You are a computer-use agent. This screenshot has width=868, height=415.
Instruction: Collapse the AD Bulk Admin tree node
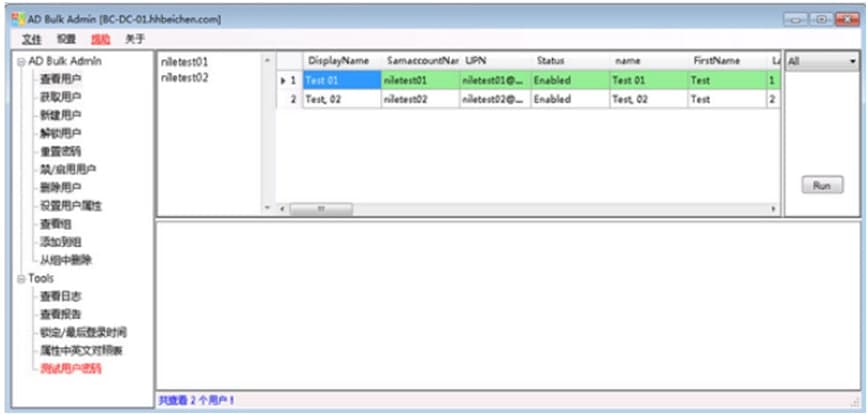22,61
